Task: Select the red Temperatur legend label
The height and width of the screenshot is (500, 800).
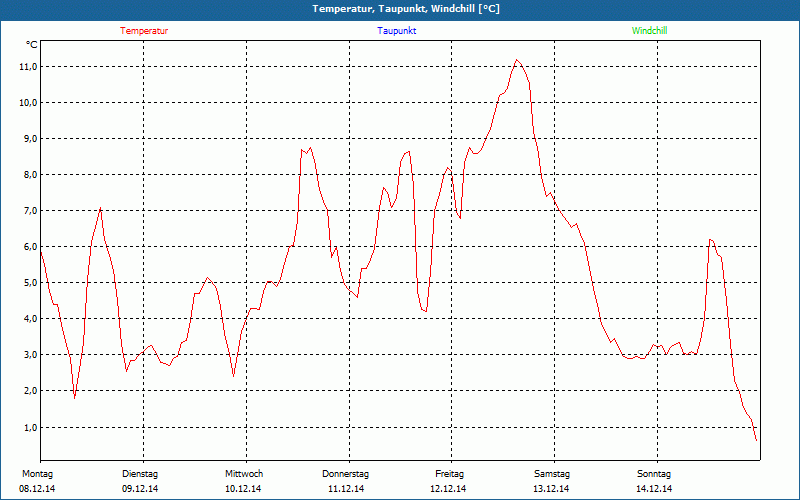Action: (144, 31)
